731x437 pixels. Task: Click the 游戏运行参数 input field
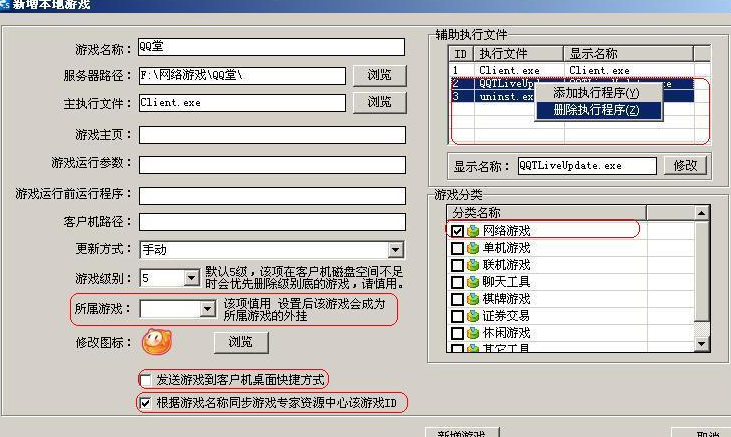click(x=272, y=165)
